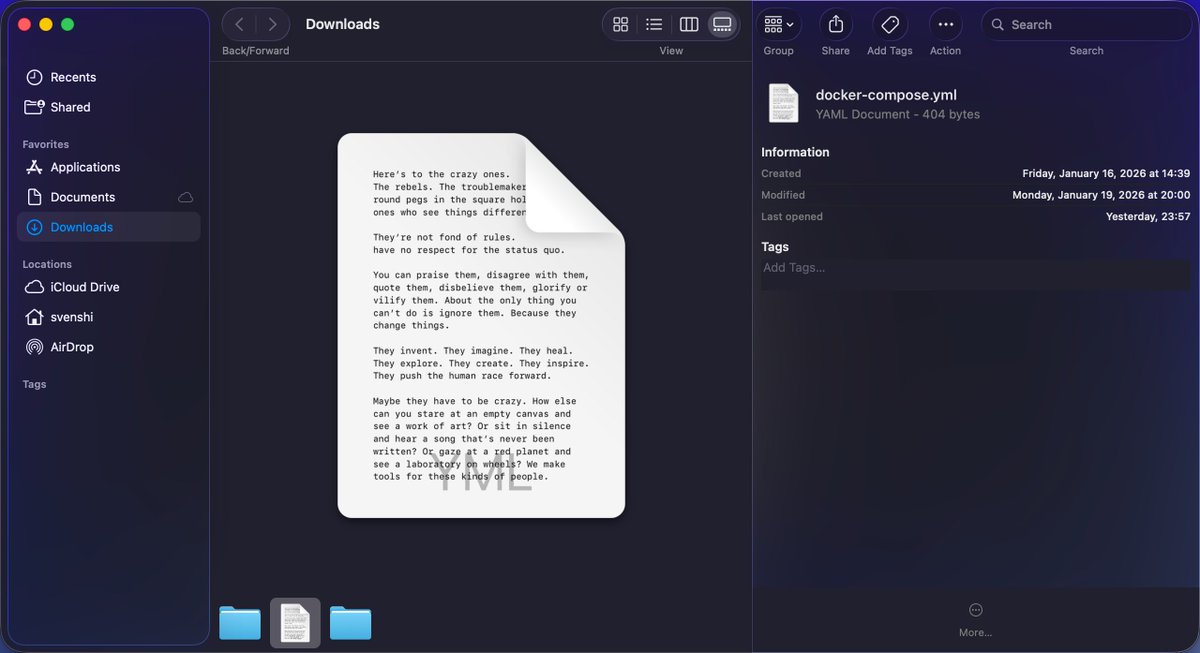This screenshot has width=1200, height=653.
Task: Click the Favorites section header
Action: pos(46,144)
